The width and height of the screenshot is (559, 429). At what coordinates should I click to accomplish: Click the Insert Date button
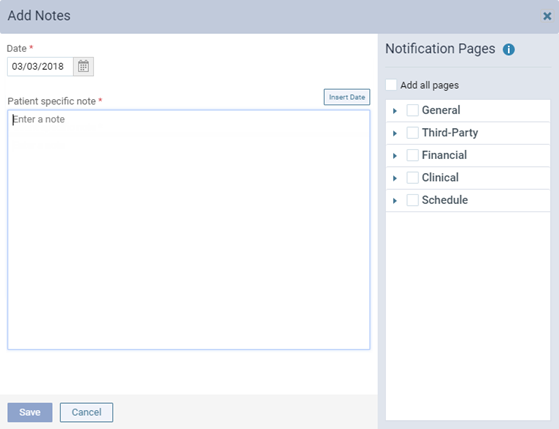click(347, 97)
